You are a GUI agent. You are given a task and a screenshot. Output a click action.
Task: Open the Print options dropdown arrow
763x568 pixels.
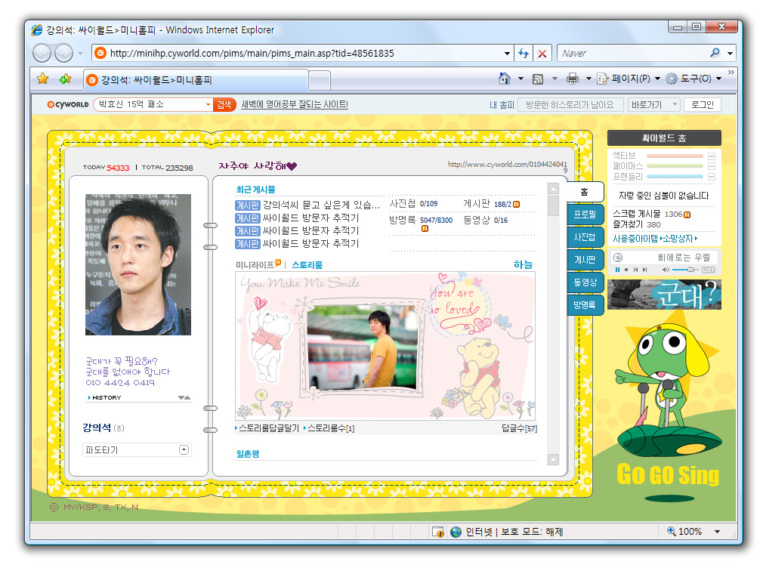(x=588, y=78)
